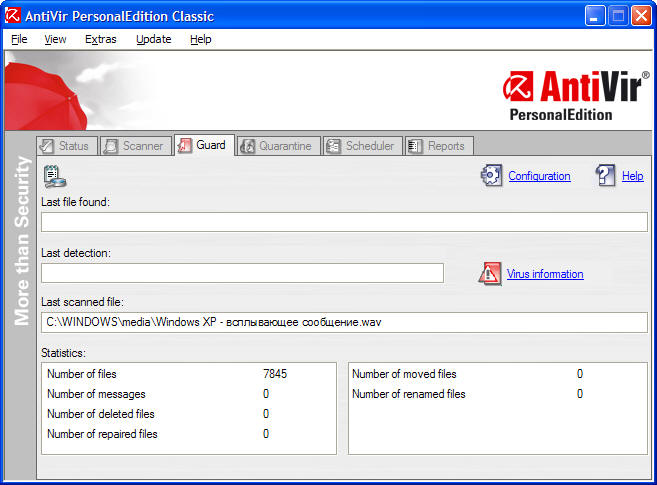Click the Scanner tab icon
The image size is (657, 485).
click(111, 146)
